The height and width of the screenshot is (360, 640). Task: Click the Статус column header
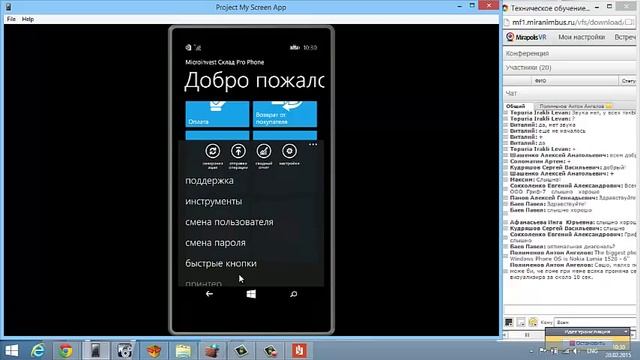click(628, 81)
